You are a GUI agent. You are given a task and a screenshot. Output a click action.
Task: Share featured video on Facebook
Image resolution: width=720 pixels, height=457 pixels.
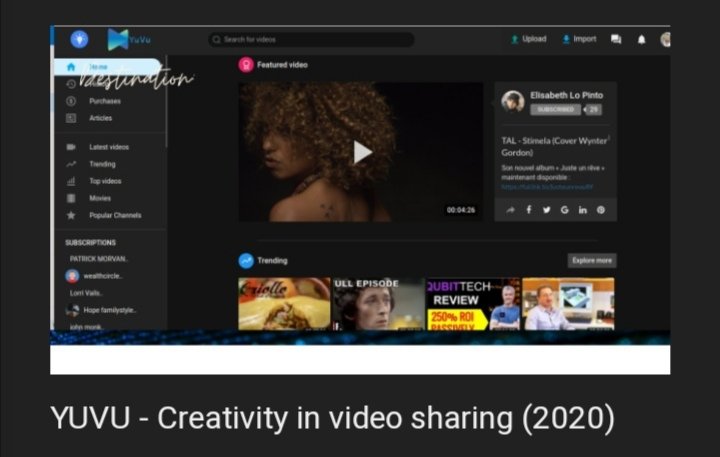point(529,210)
